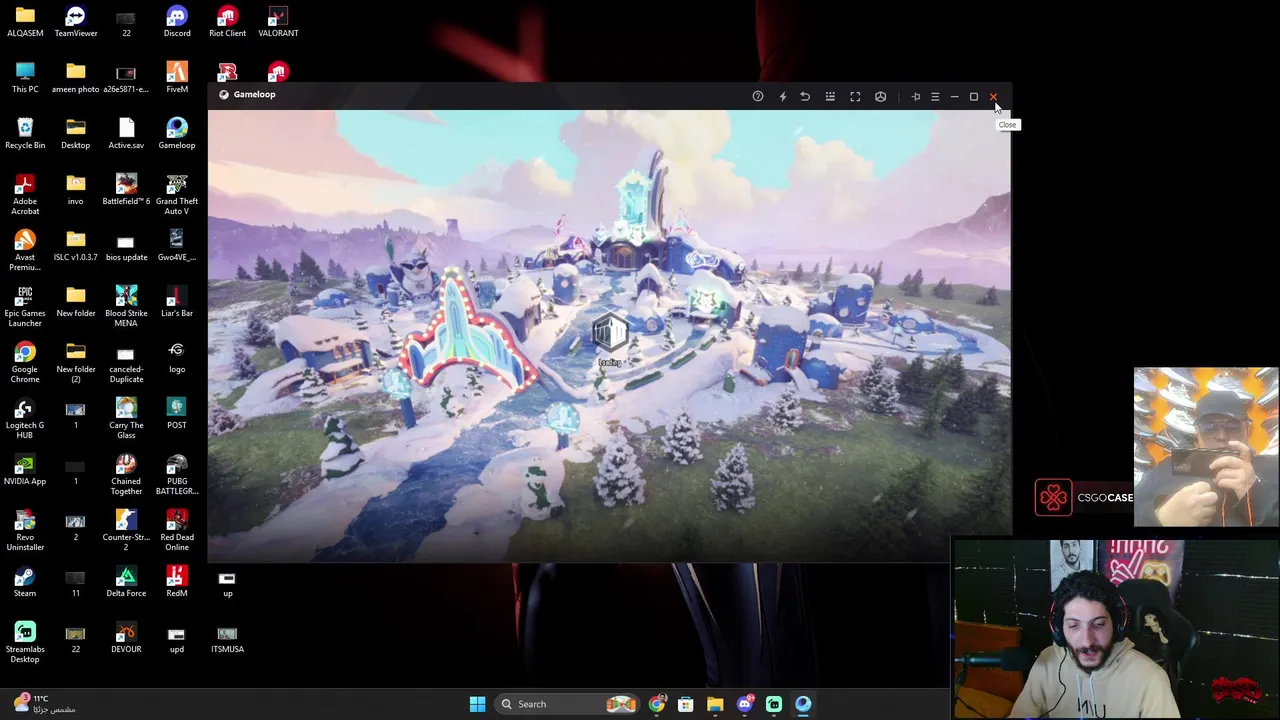Select the bios update desktop file
This screenshot has width=1280, height=720.
pyautogui.click(x=126, y=246)
